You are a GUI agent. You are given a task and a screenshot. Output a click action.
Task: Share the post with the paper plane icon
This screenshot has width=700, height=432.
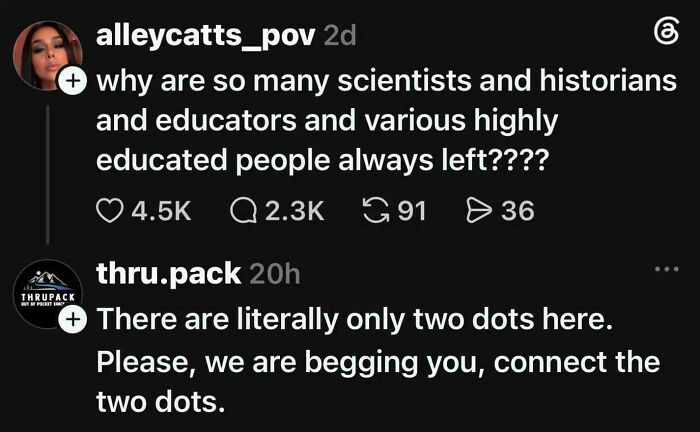(479, 211)
